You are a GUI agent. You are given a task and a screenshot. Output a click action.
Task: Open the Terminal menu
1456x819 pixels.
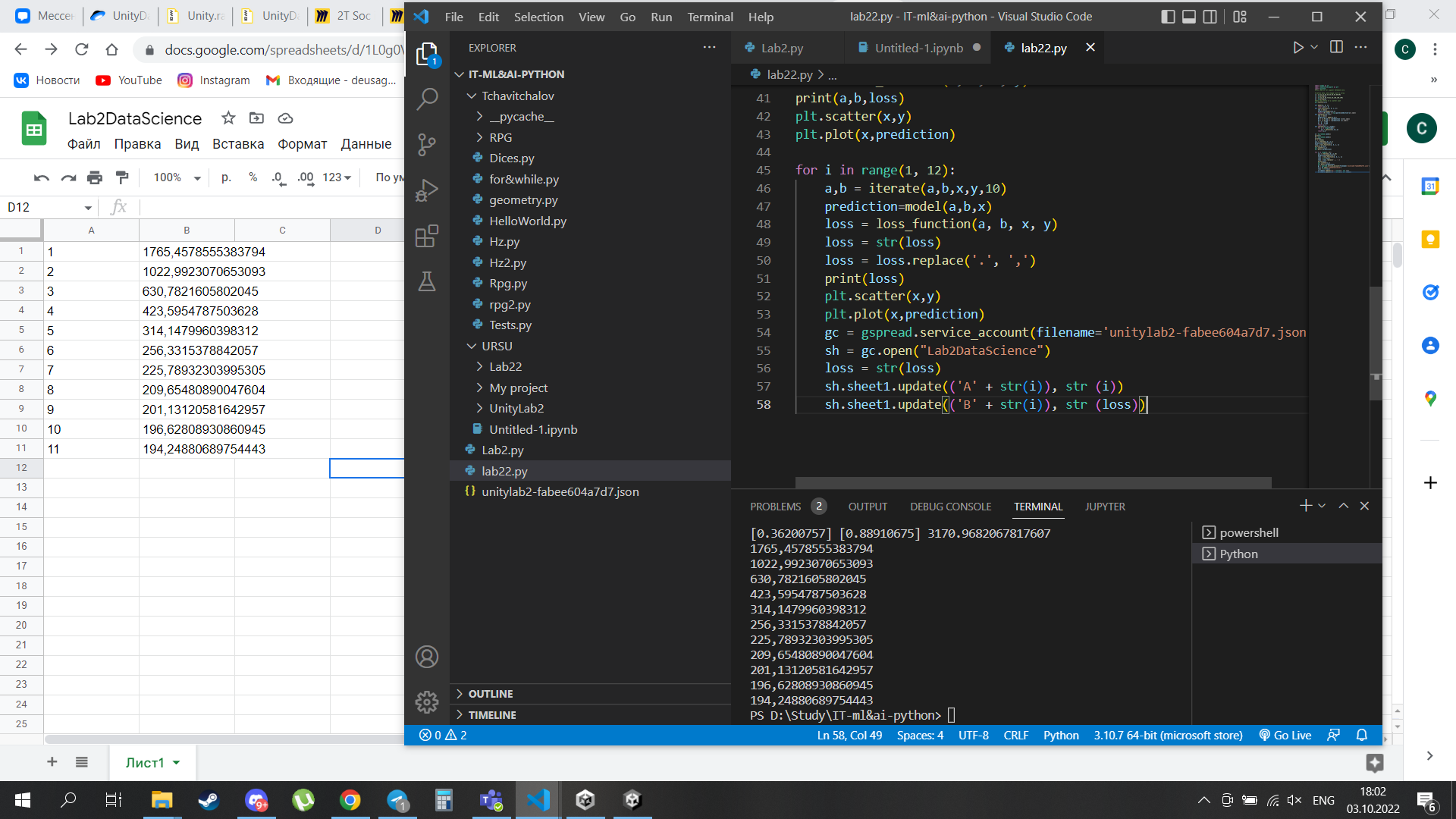[x=710, y=17]
